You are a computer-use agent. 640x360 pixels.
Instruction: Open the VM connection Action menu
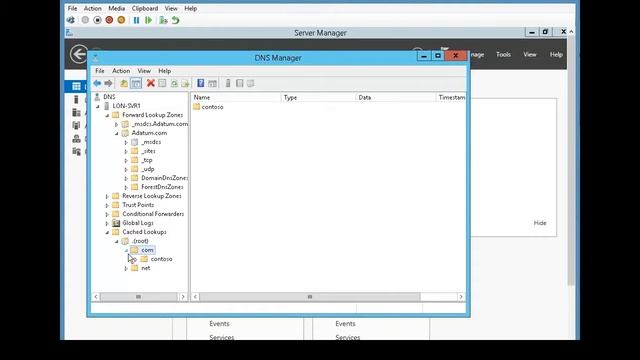point(93,8)
